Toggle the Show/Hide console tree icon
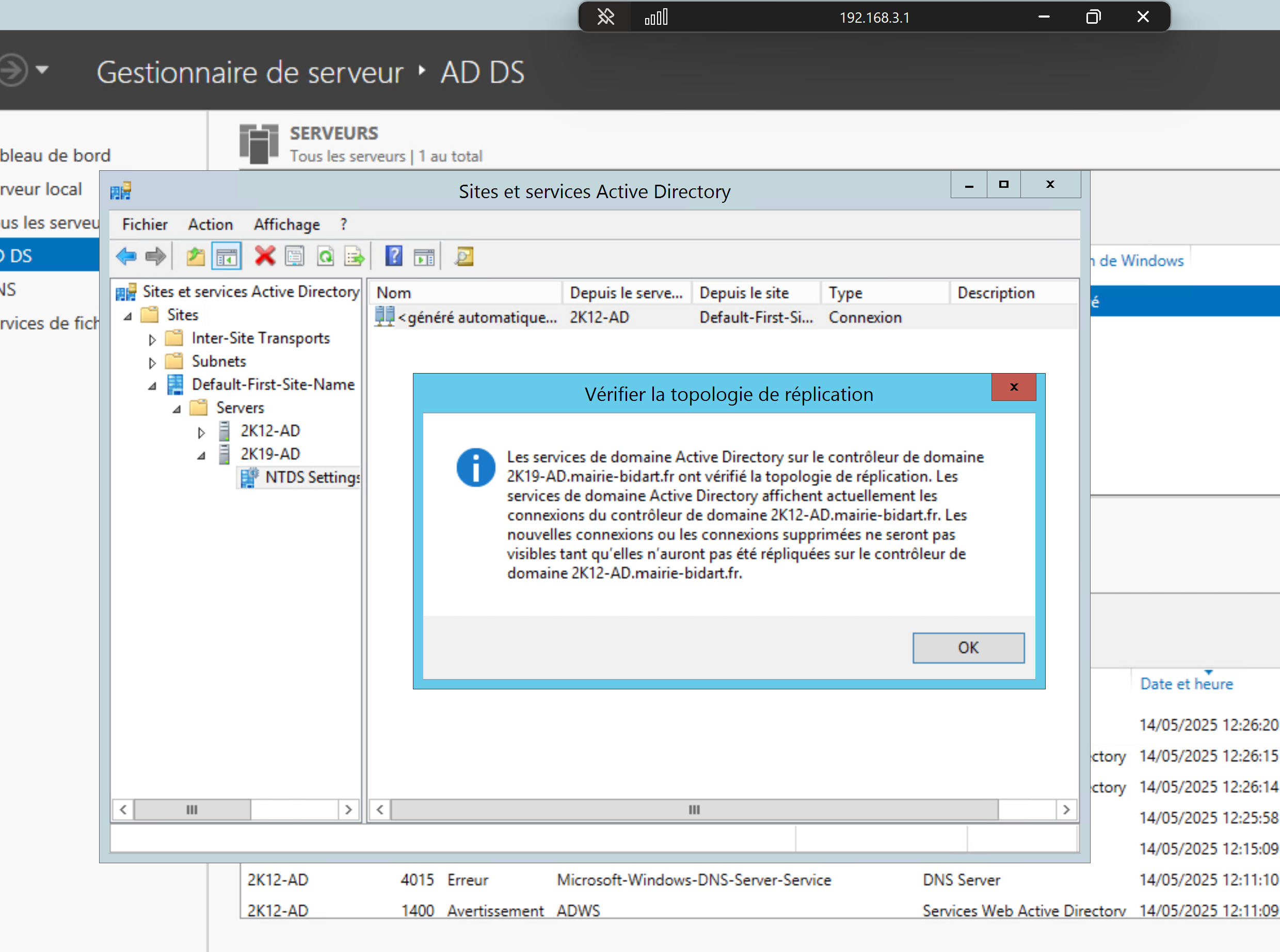This screenshot has width=1280, height=952. tap(227, 256)
